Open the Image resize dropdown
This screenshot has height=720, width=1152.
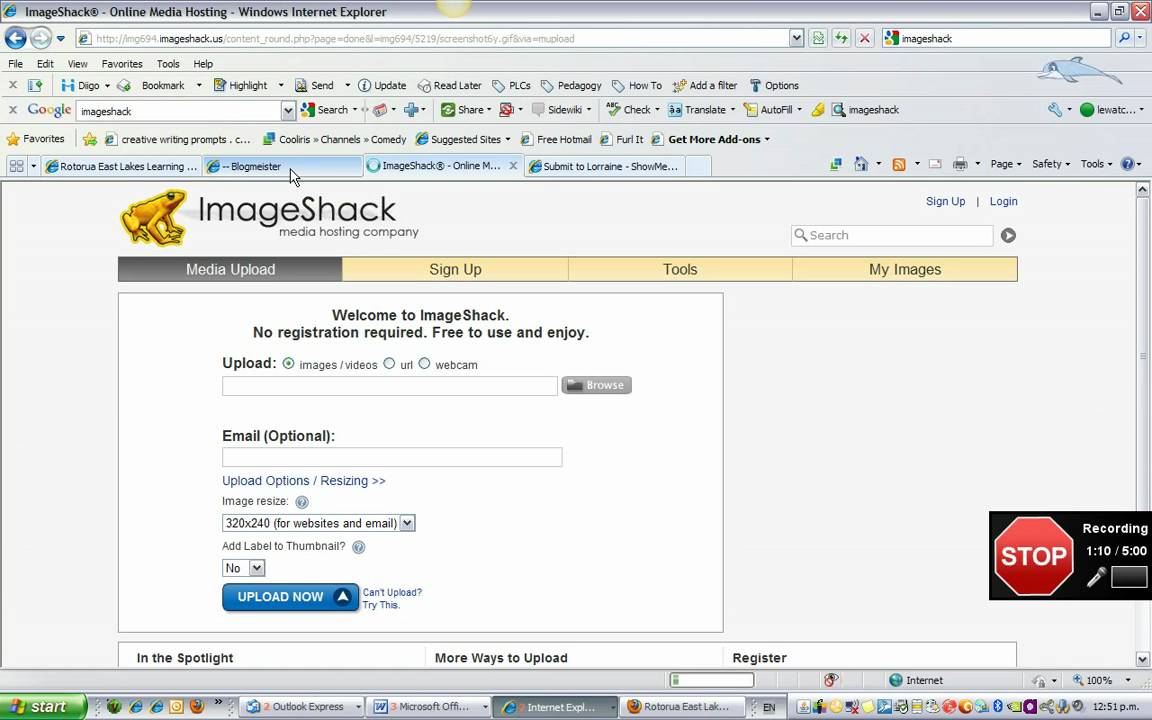click(x=318, y=523)
